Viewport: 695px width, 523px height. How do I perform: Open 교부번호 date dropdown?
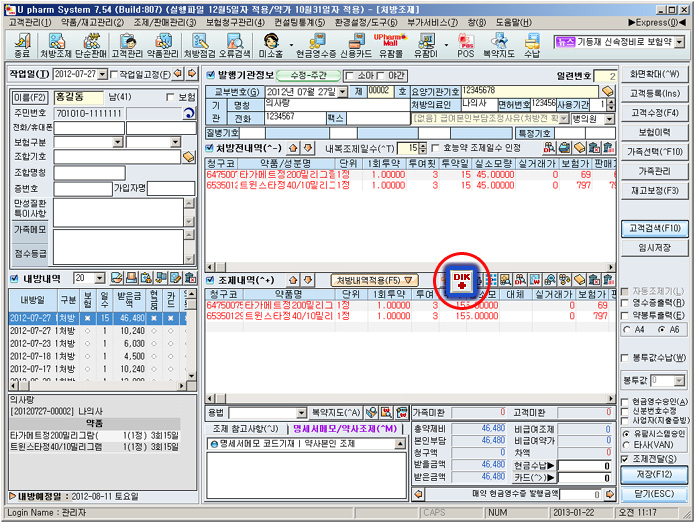(x=343, y=92)
